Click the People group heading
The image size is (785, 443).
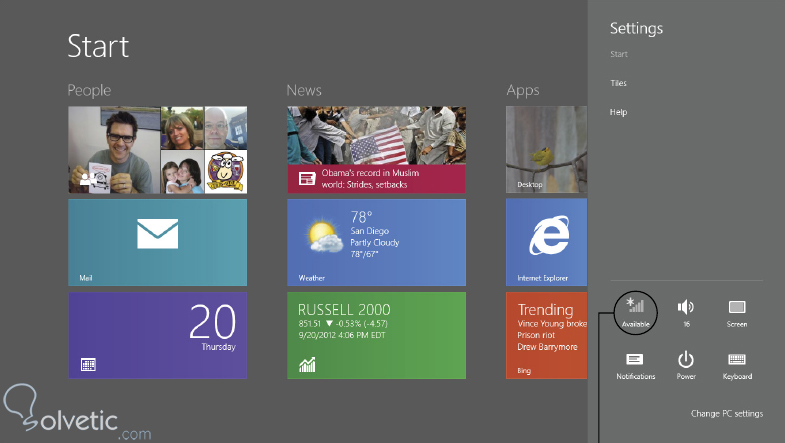tap(89, 91)
